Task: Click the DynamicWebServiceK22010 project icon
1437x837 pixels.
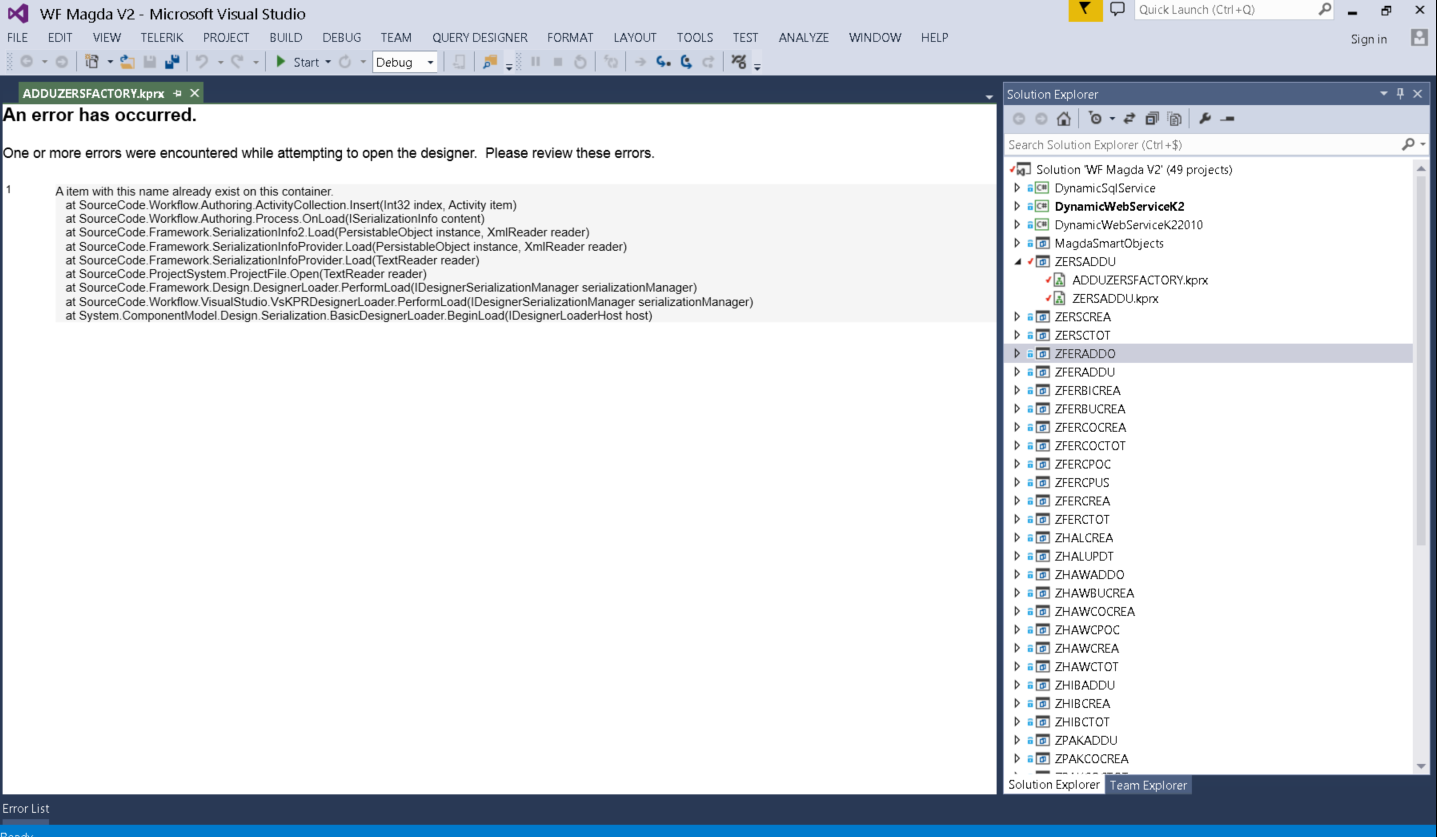Action: [x=1042, y=225]
